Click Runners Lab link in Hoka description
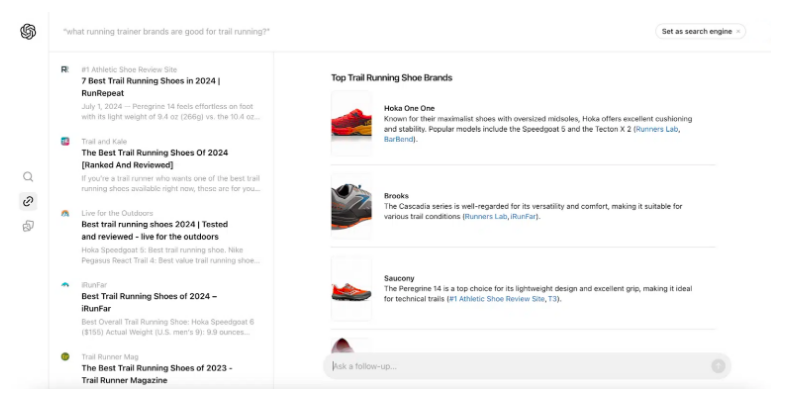The image size is (797, 399). pos(657,129)
